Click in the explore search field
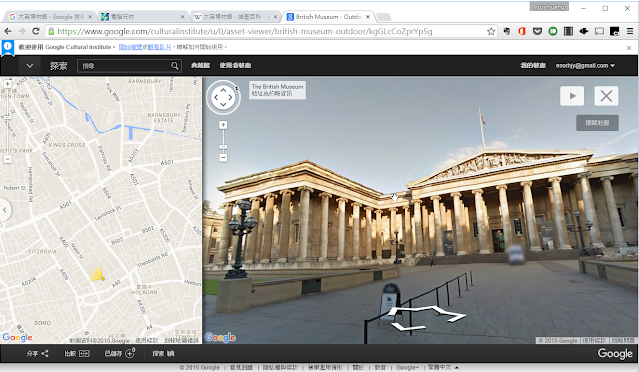Screen dimensions: 639x372 pos(124,66)
